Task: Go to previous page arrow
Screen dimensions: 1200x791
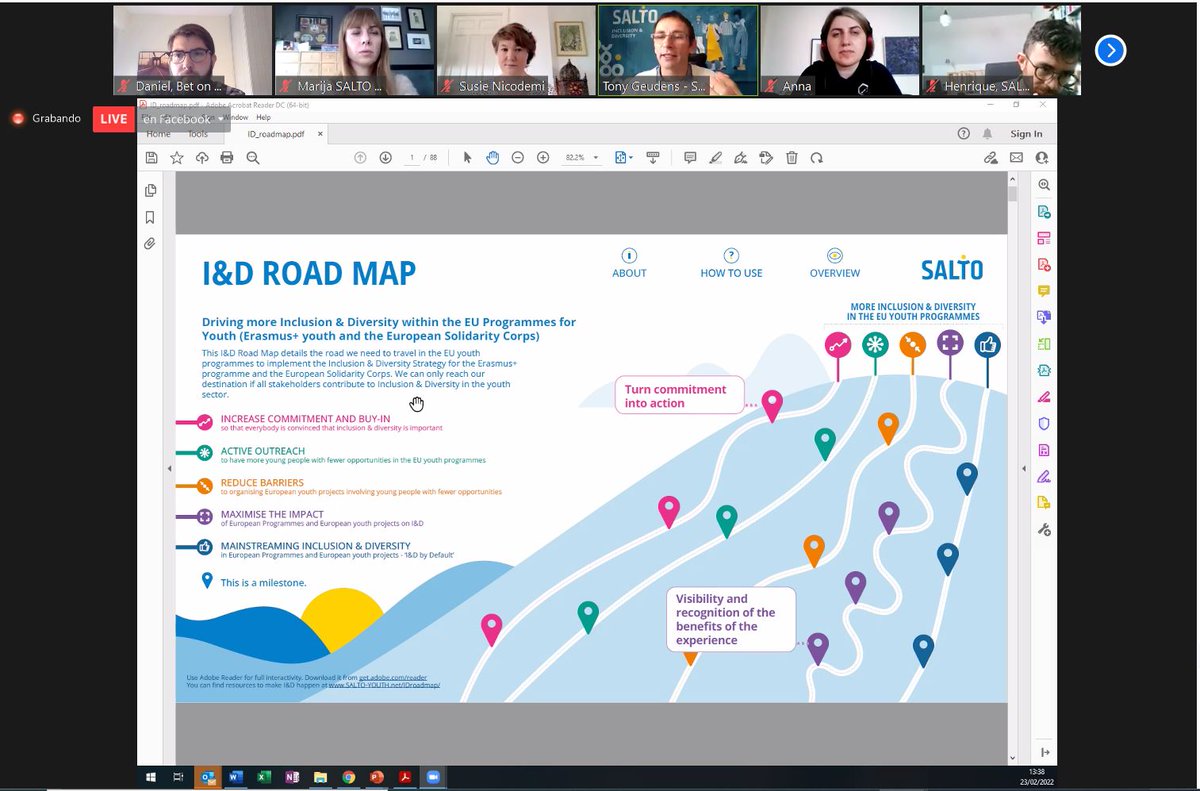Action: [360, 157]
